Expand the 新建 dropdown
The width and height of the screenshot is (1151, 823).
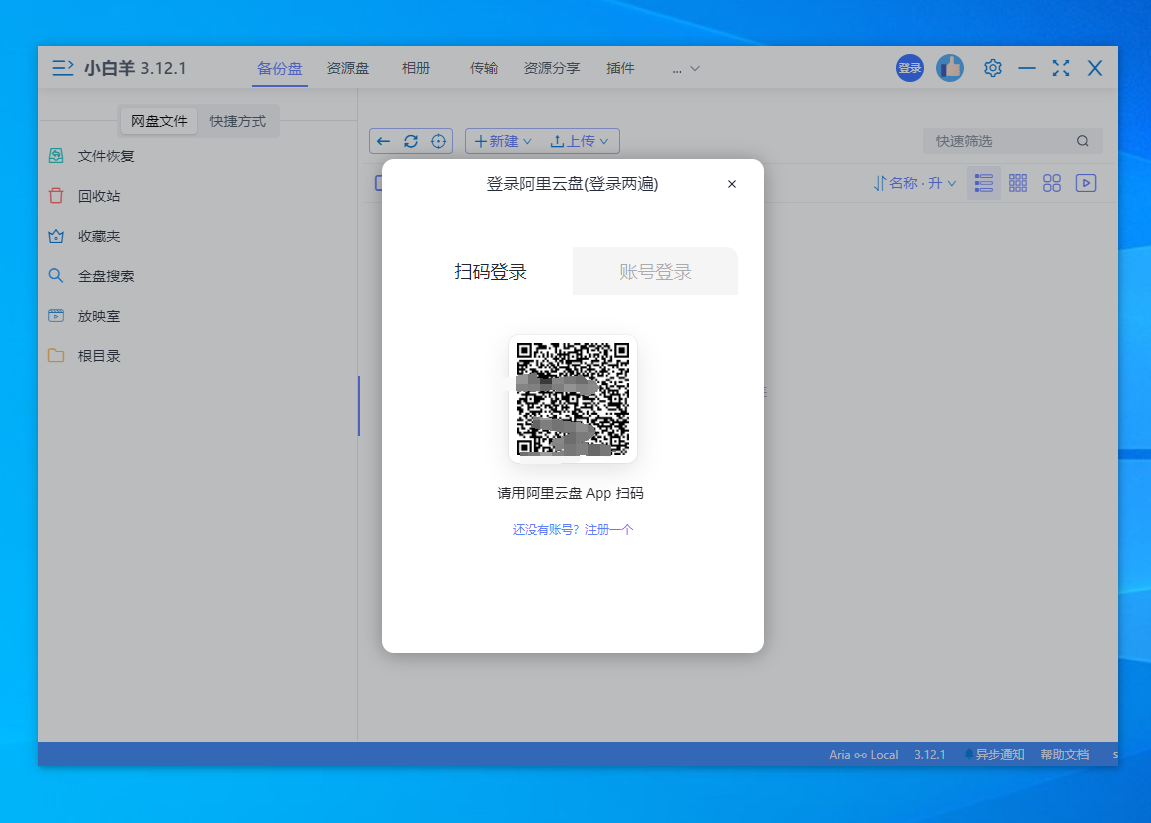coord(503,141)
